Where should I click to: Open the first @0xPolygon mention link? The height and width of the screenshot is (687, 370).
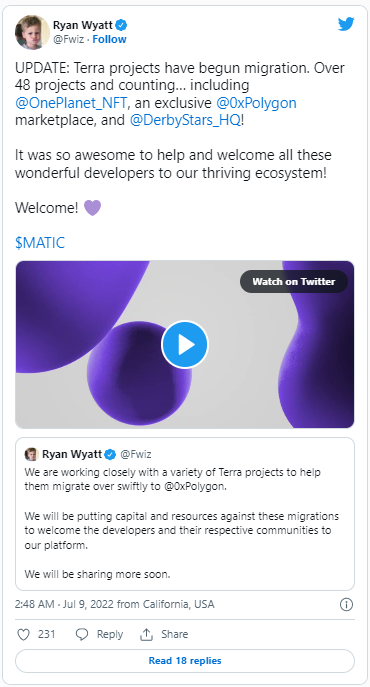(x=256, y=103)
